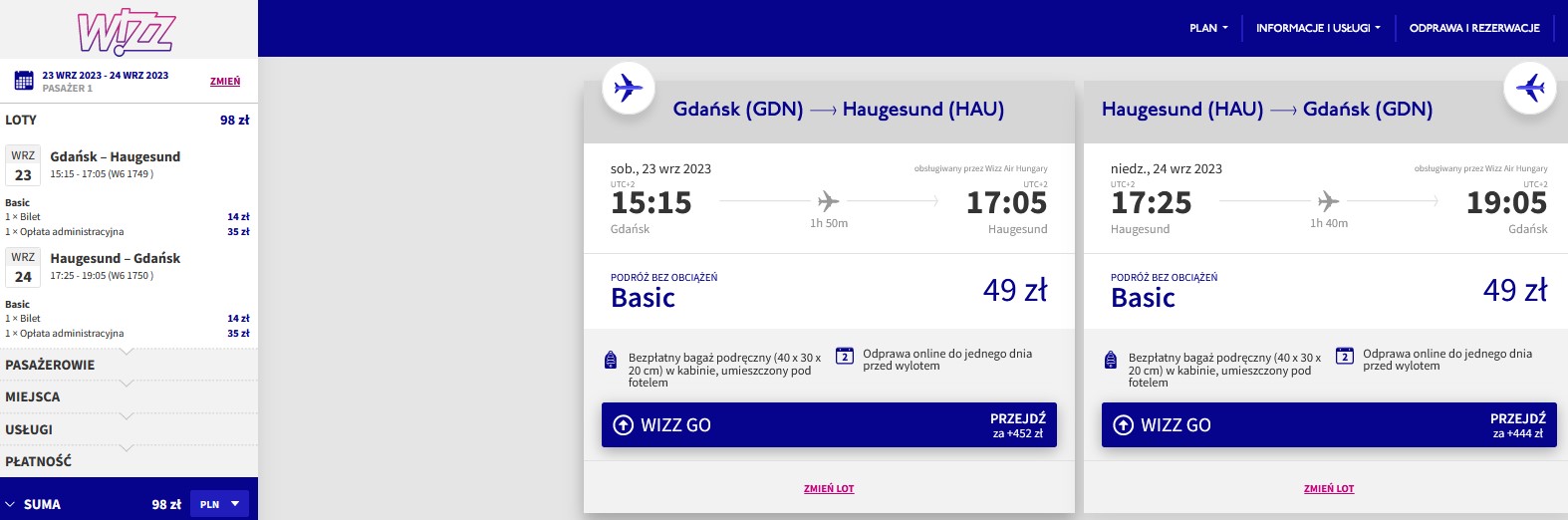Viewport: 1568px width, 520px height.
Task: Go to ODPRAWA I REZERWACJE
Action: pos(1474,28)
